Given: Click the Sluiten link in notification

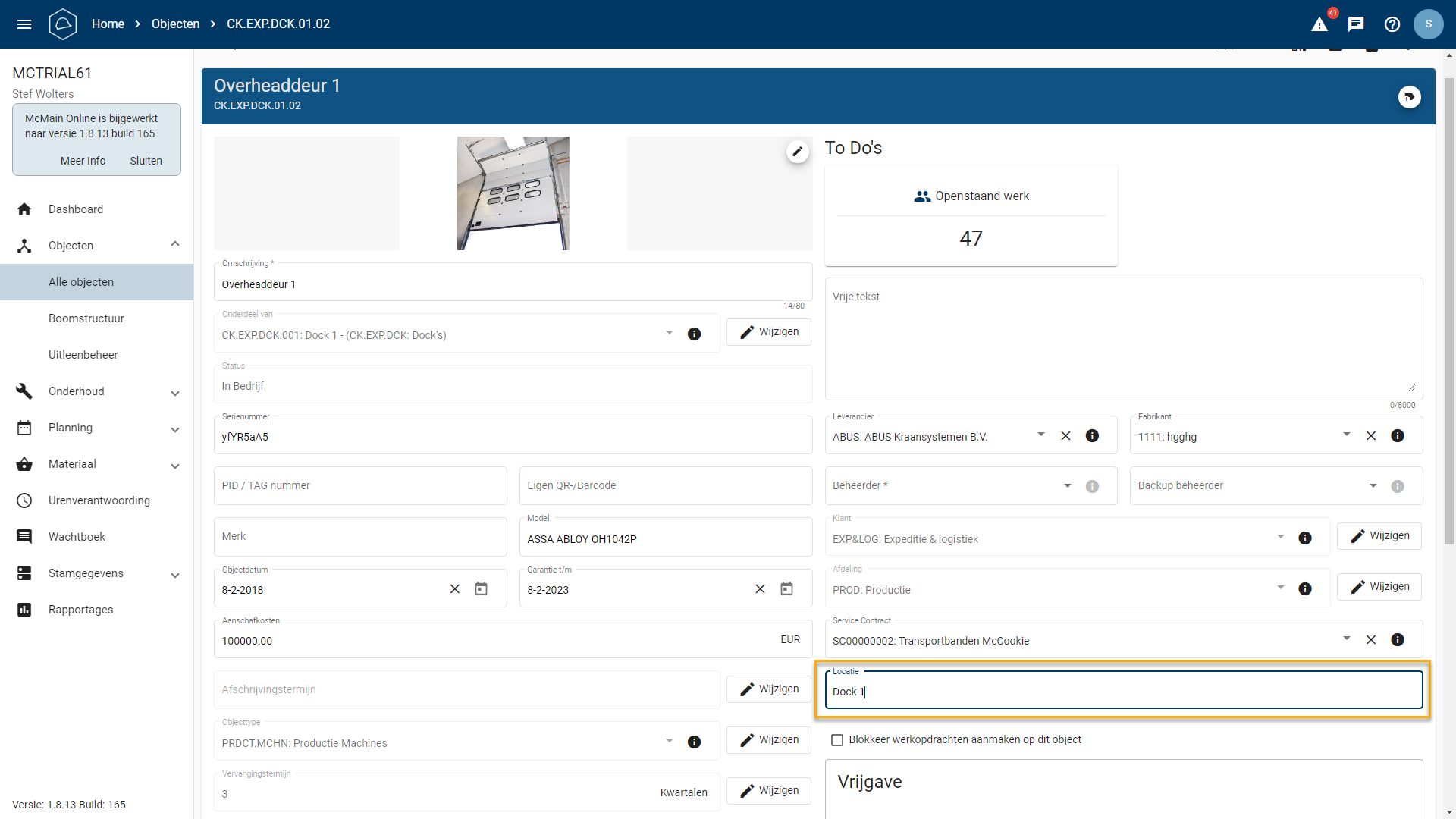Looking at the screenshot, I should pos(146,161).
